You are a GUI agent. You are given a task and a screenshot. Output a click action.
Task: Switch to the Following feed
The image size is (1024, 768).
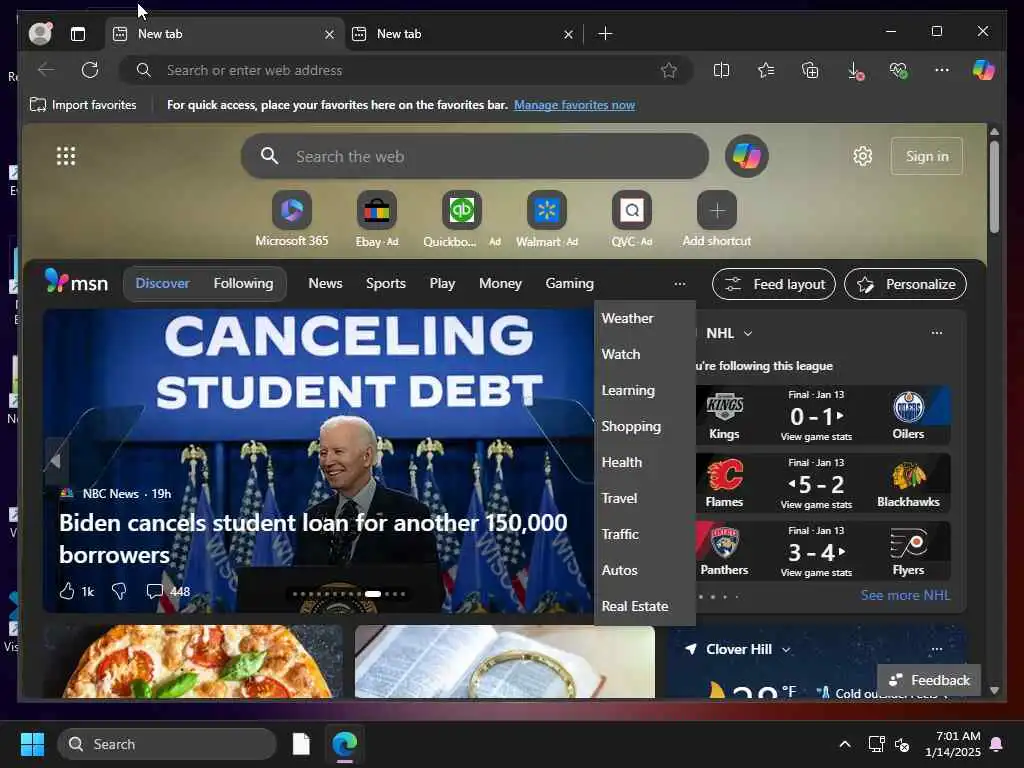point(244,283)
